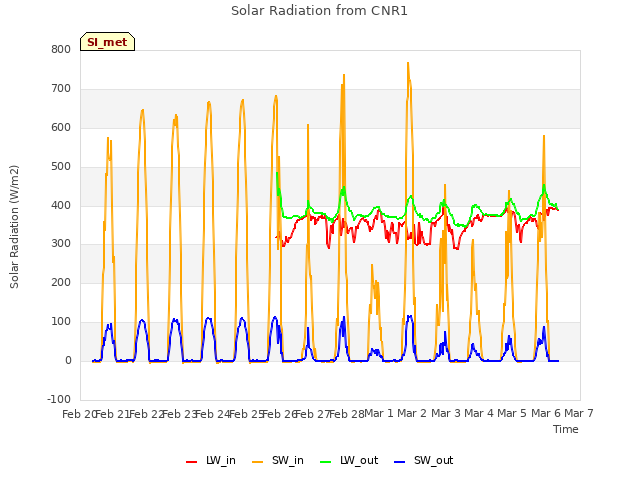Click the y-axis tick label 500
640x480 pixels.
coord(61,167)
